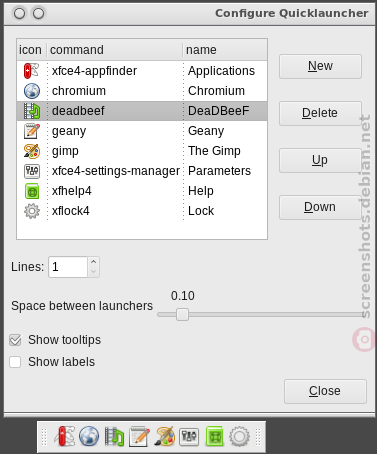This screenshot has height=454, width=377.
Task: Launch Chromium globe icon in the panel
Action: (x=89, y=436)
